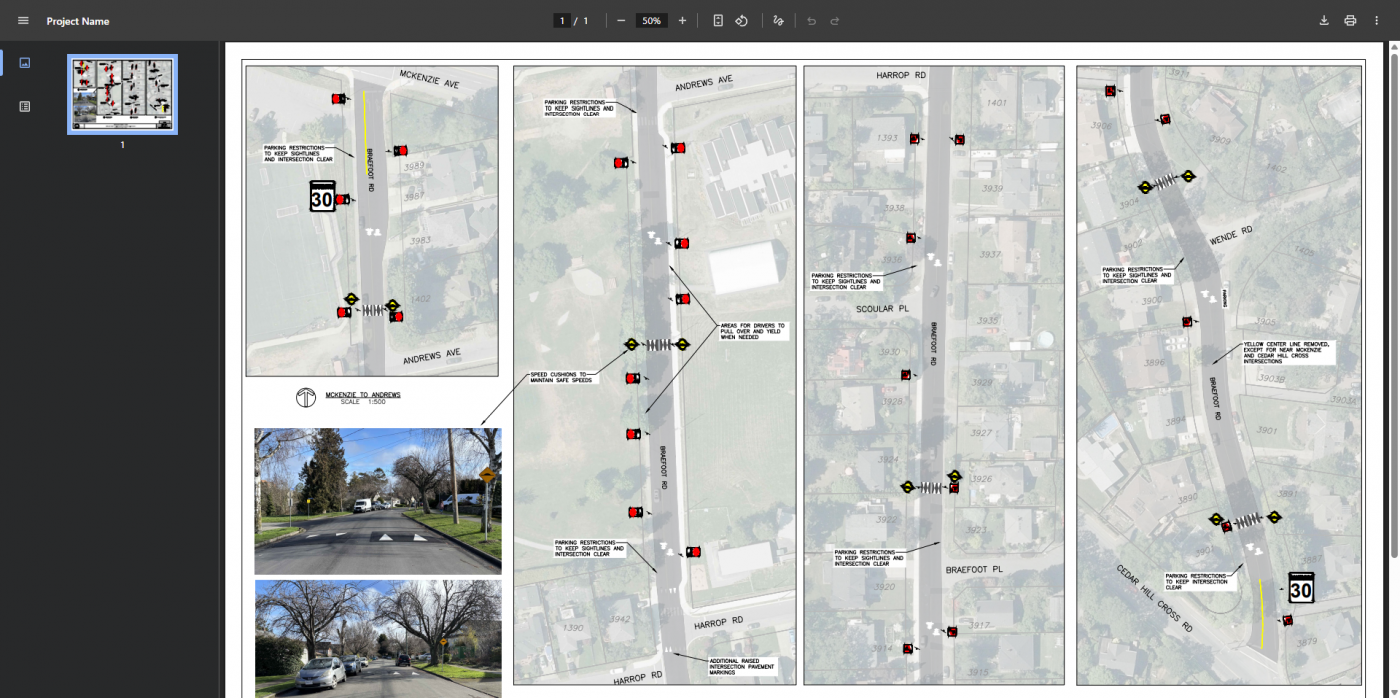Click the undo arrow icon
1400x698 pixels.
811,21
